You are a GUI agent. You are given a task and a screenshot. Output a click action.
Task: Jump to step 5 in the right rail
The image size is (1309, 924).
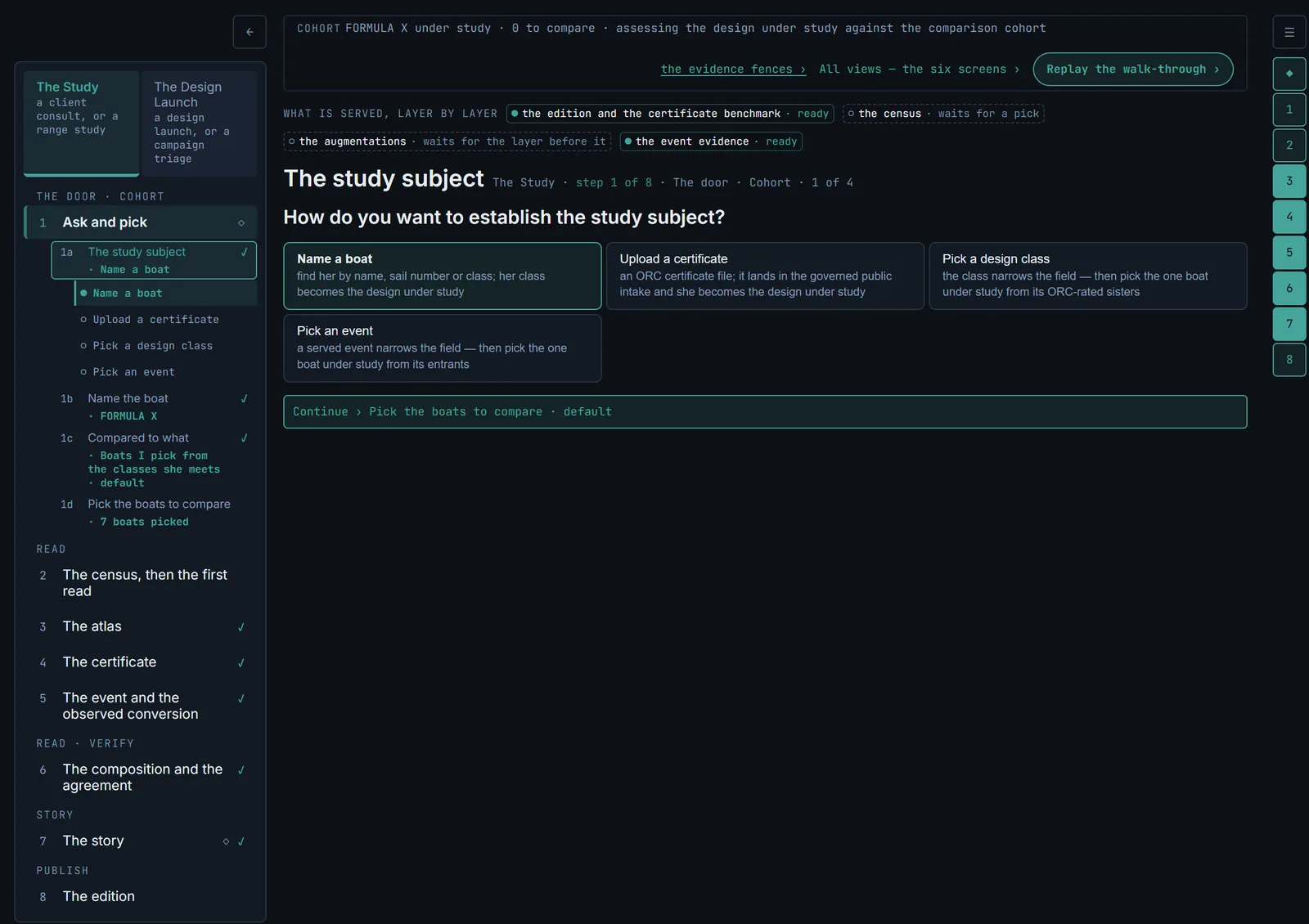pos(1289,252)
